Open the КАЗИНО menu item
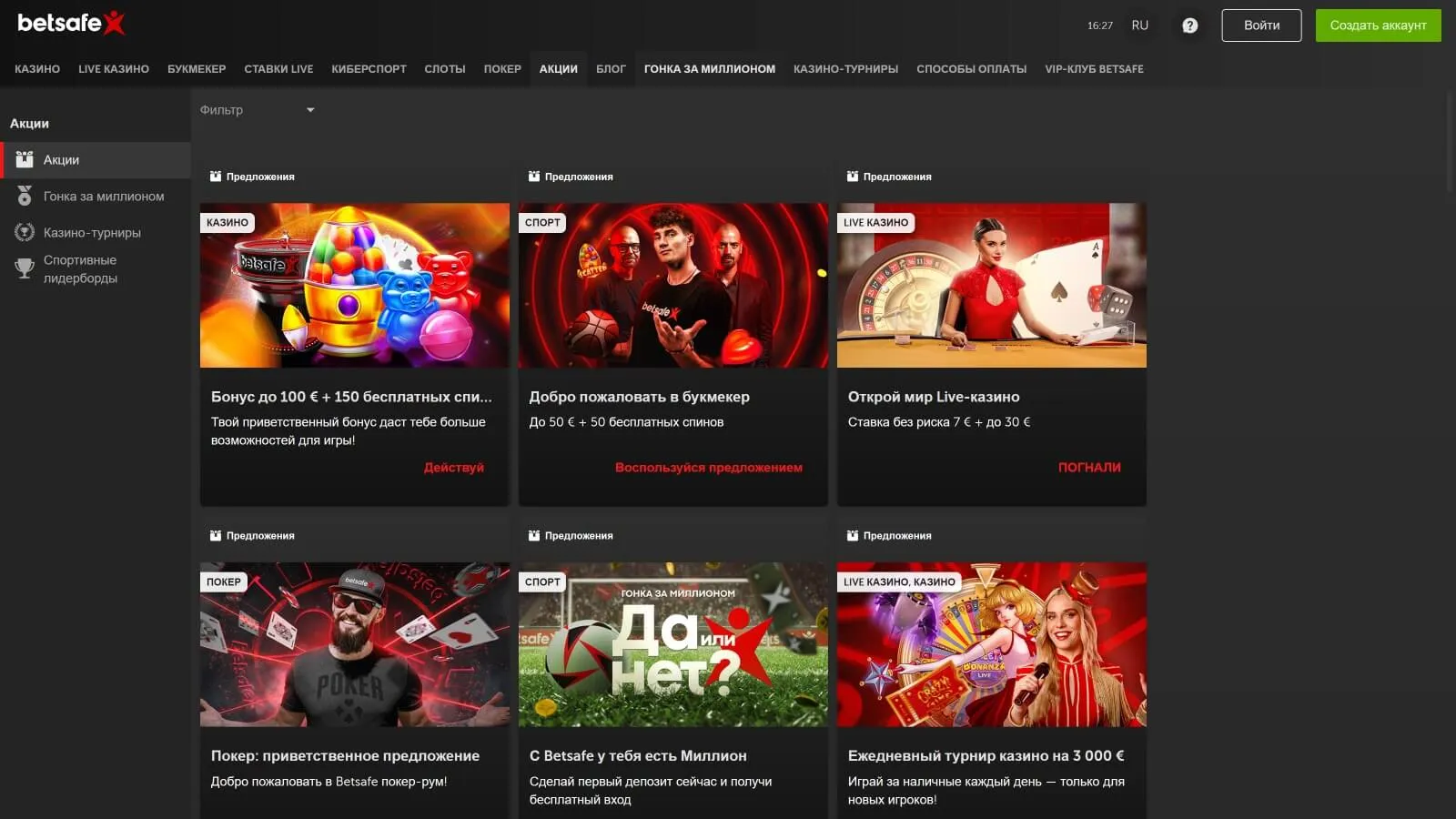1456x819 pixels. pyautogui.click(x=37, y=69)
